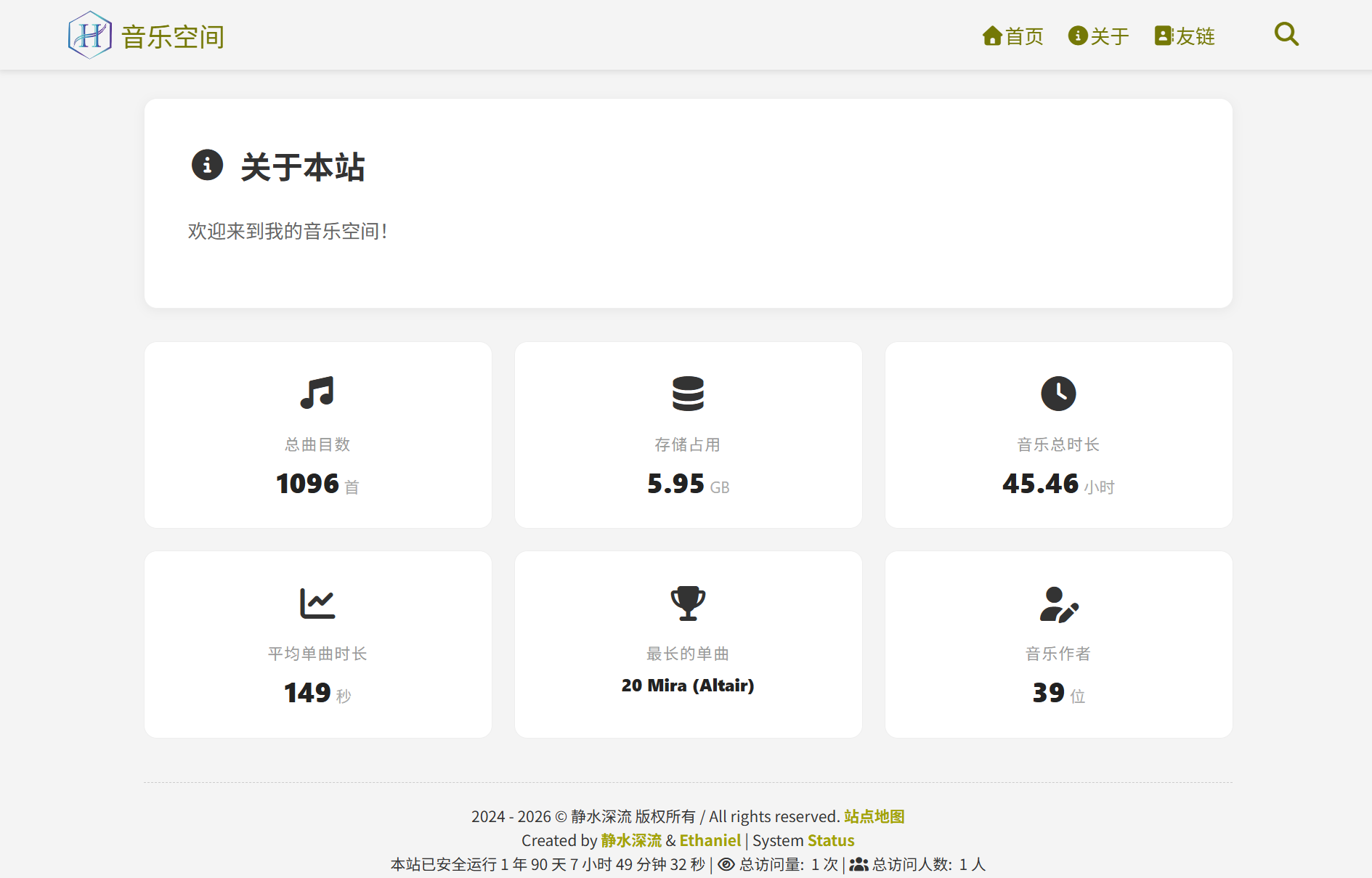The height and width of the screenshot is (878, 1372).
Task: Click the users icon beside 总访问人数
Action: coord(858,864)
